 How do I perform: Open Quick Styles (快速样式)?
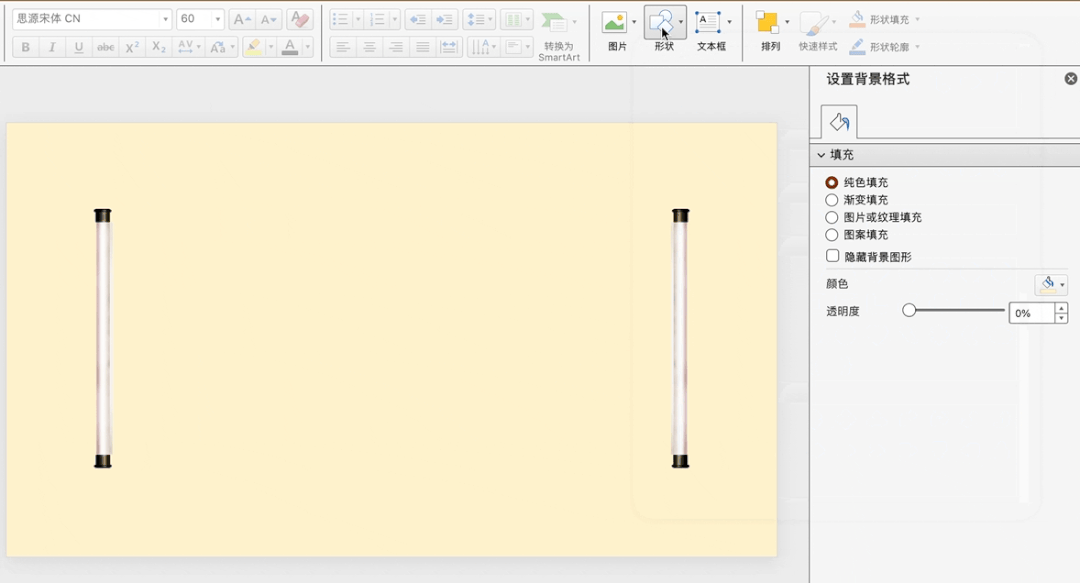pos(818,30)
